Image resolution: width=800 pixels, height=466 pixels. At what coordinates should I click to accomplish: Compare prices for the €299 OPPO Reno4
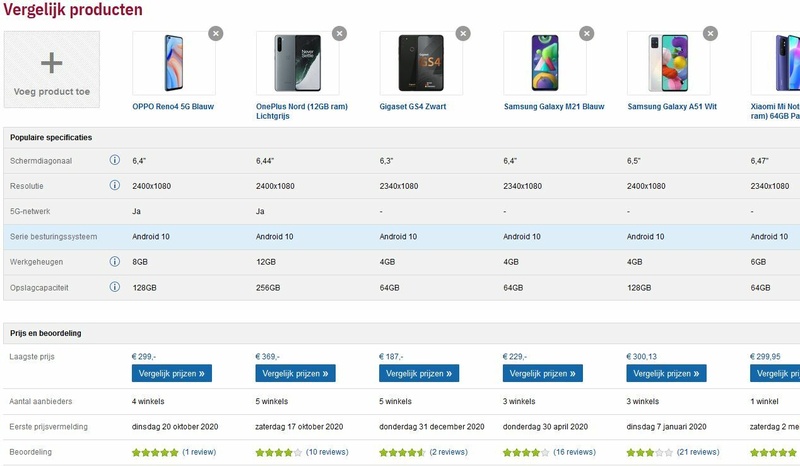(x=172, y=373)
